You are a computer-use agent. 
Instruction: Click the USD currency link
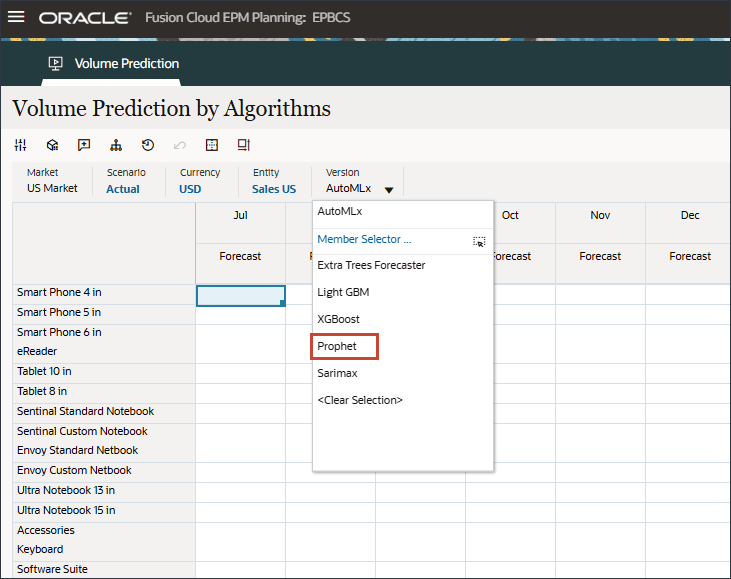coord(190,189)
